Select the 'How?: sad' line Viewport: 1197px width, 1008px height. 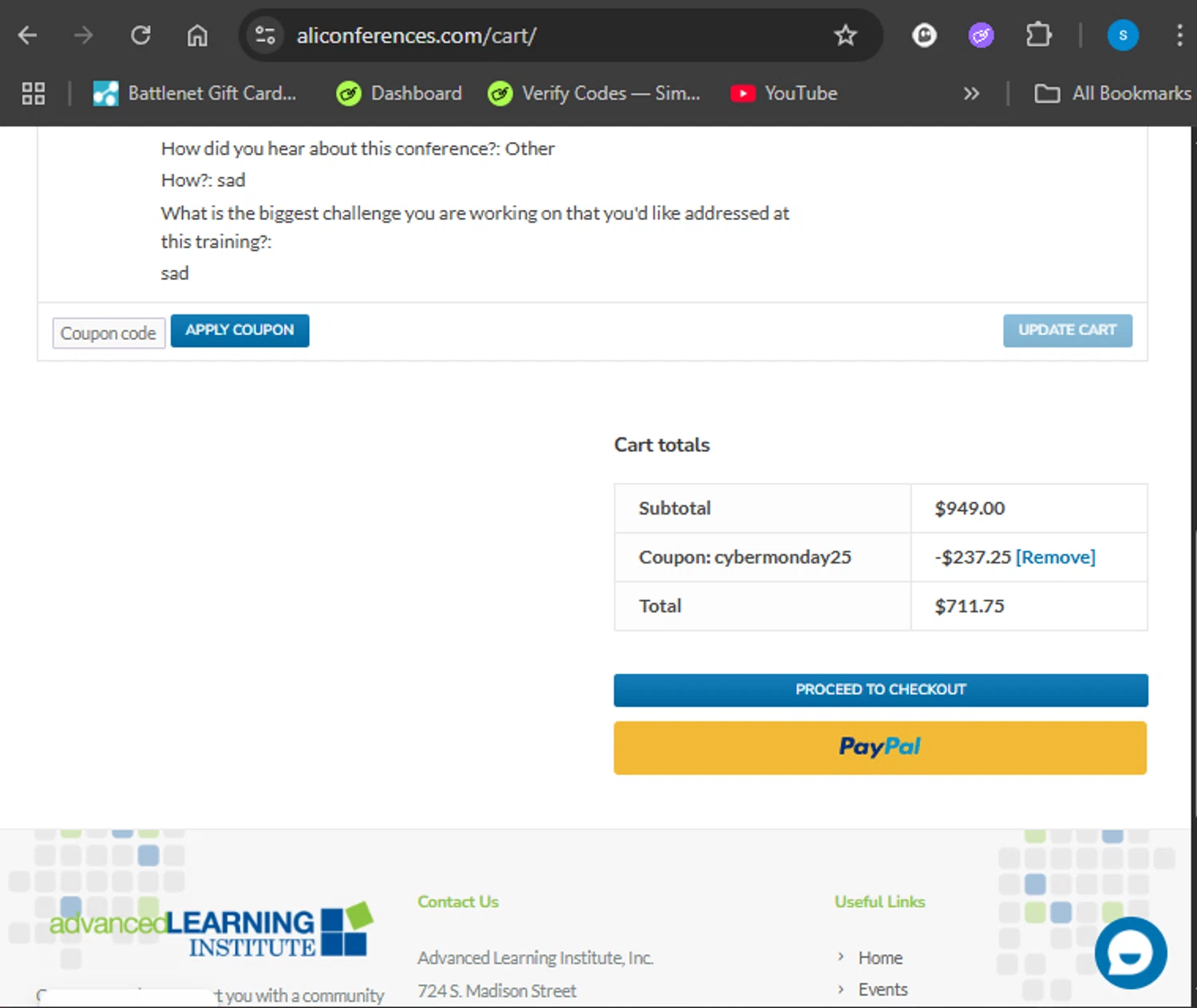pyautogui.click(x=203, y=180)
